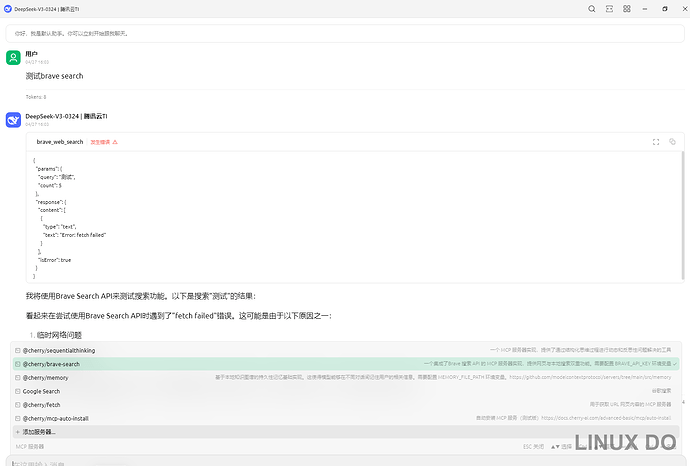Select the @cherry/memory MCP server
Viewport: 690px width, 466px height.
click(x=346, y=378)
